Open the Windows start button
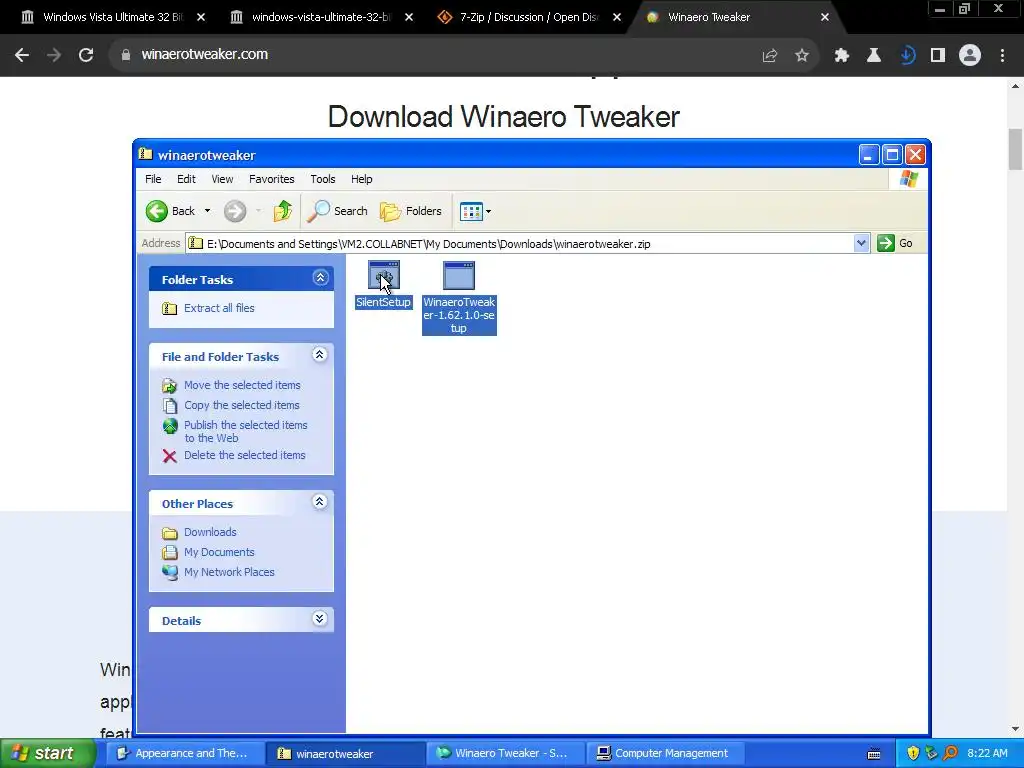The width and height of the screenshot is (1024, 768). point(47,753)
